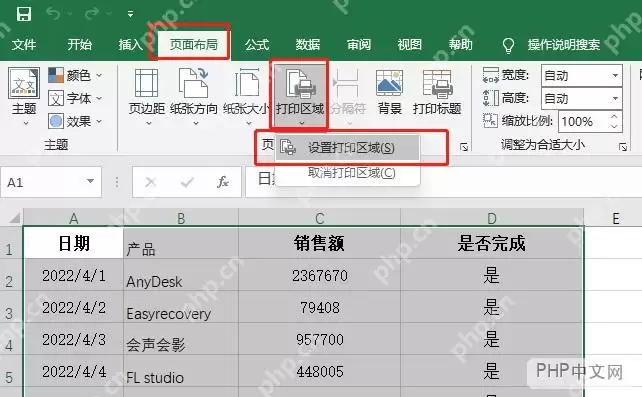Open the 字体 theme fonts dropdown
The height and width of the screenshot is (397, 642).
[x=75, y=98]
